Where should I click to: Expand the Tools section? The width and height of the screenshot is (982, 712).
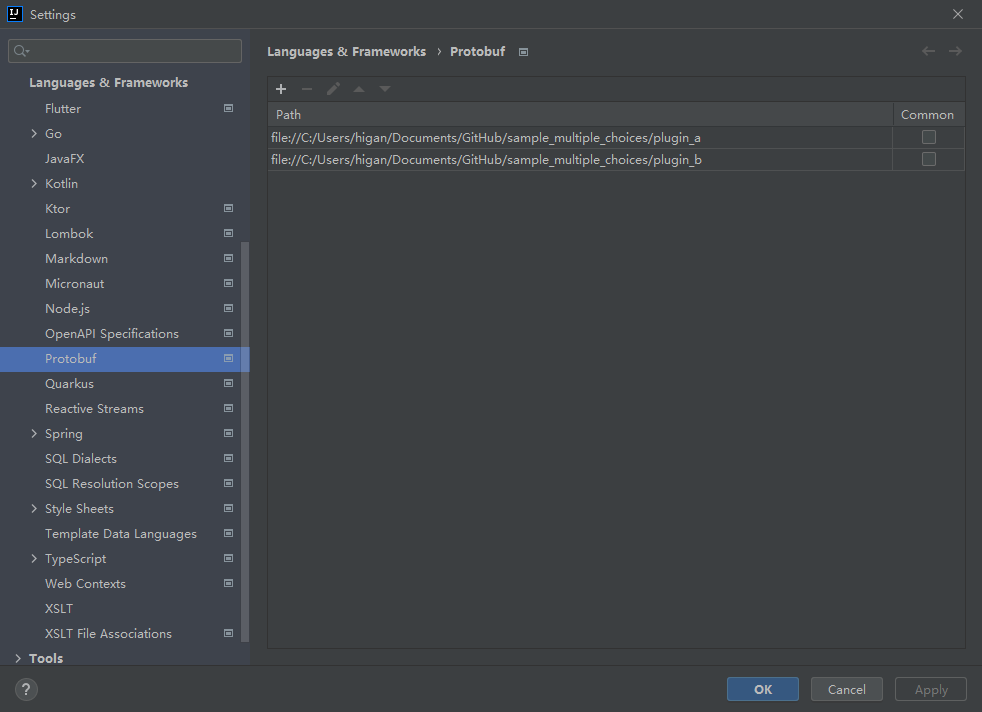click(17, 658)
